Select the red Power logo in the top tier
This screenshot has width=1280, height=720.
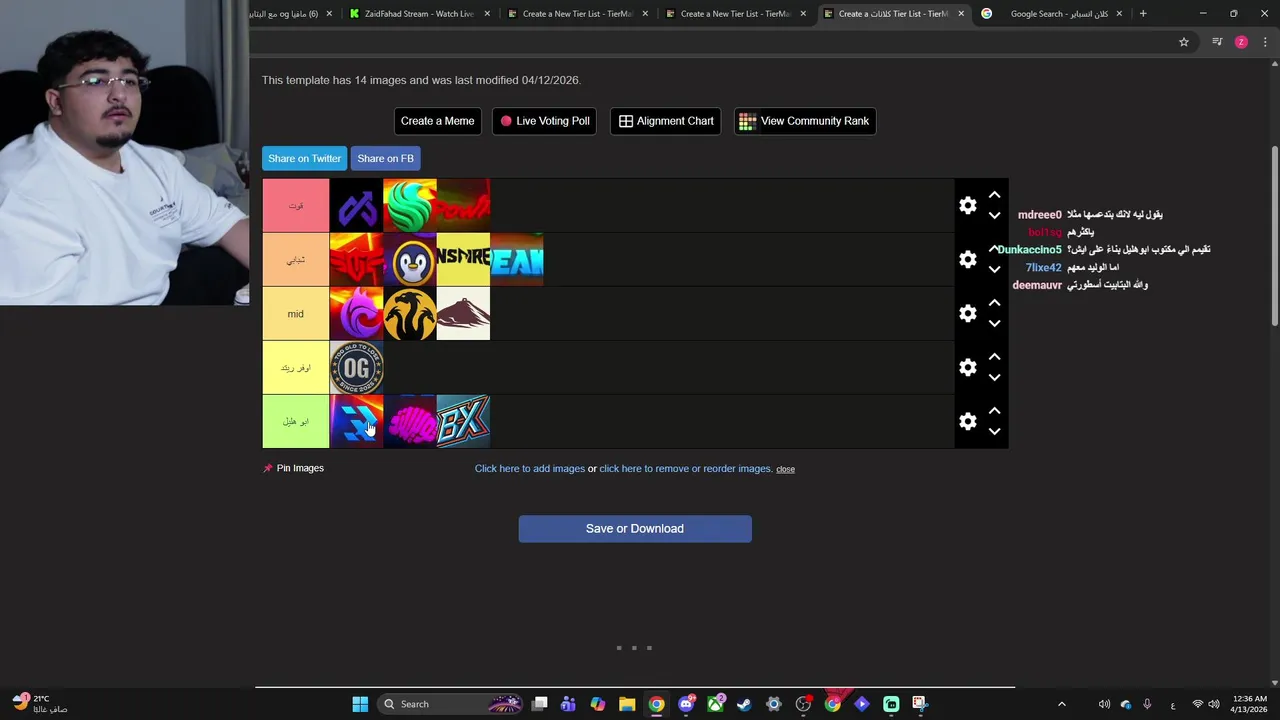point(463,205)
